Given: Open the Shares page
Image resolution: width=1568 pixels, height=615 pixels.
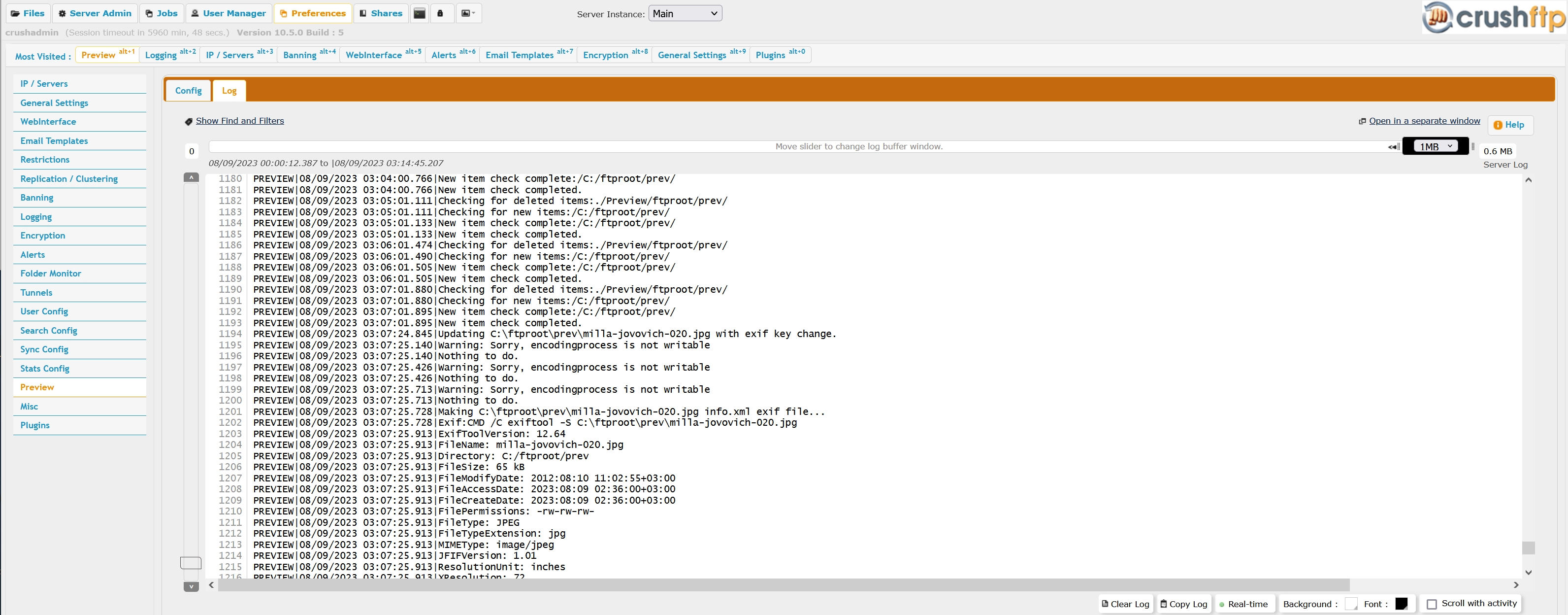Looking at the screenshot, I should click(x=381, y=13).
